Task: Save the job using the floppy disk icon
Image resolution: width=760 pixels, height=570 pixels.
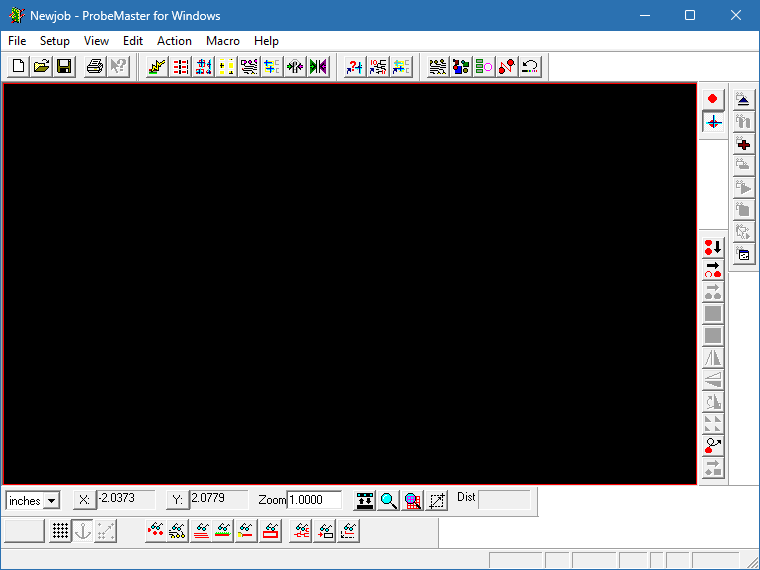Action: [x=64, y=67]
